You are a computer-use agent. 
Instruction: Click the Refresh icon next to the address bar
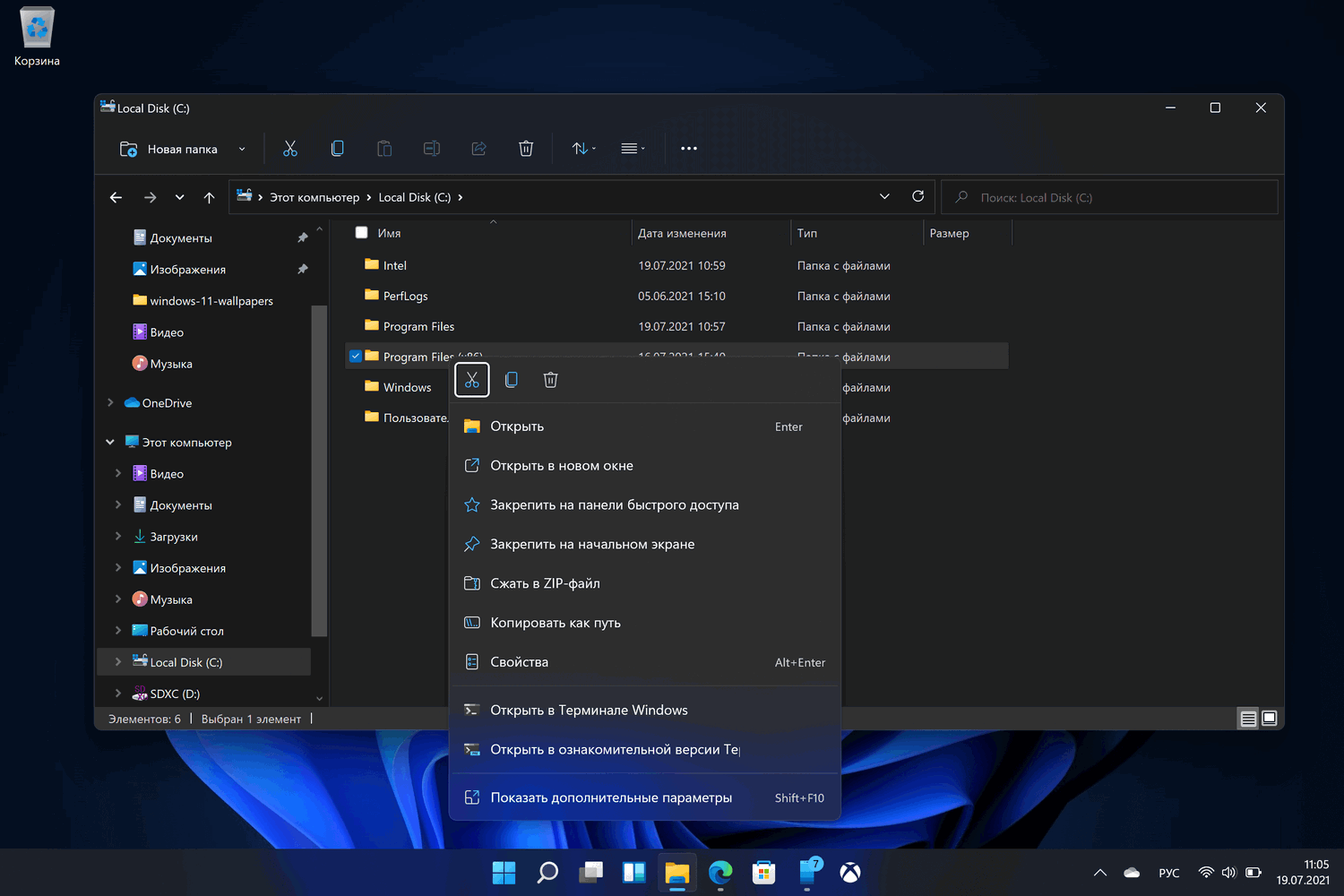(x=918, y=197)
